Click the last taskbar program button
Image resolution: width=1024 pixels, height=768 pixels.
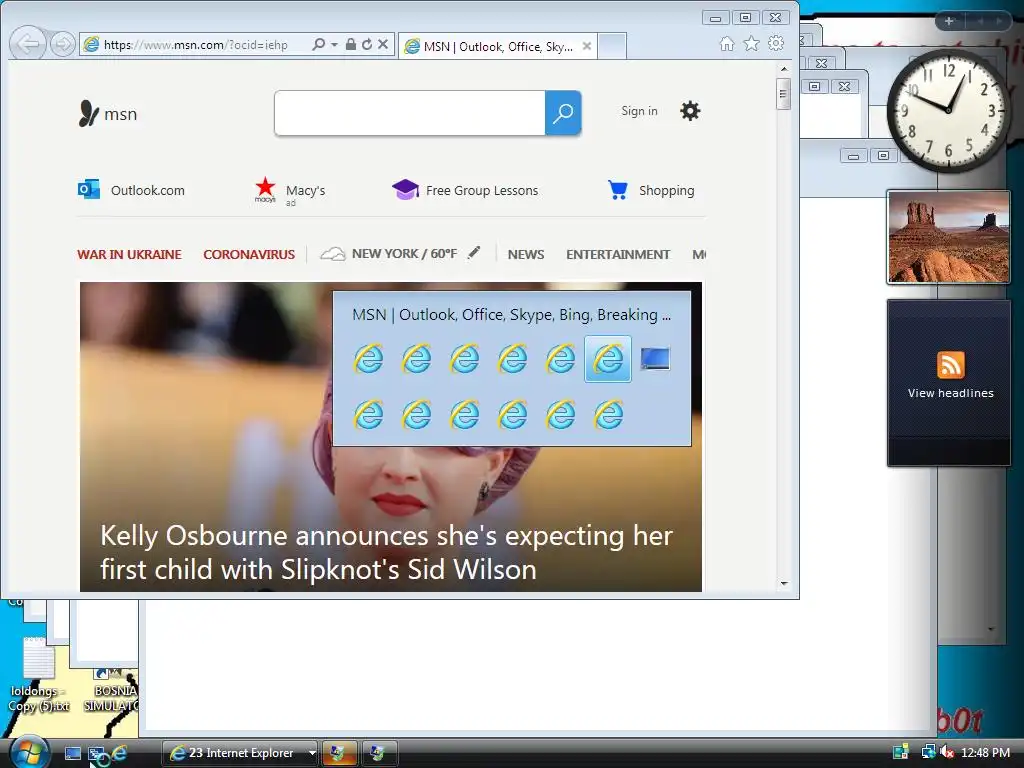pos(377,753)
